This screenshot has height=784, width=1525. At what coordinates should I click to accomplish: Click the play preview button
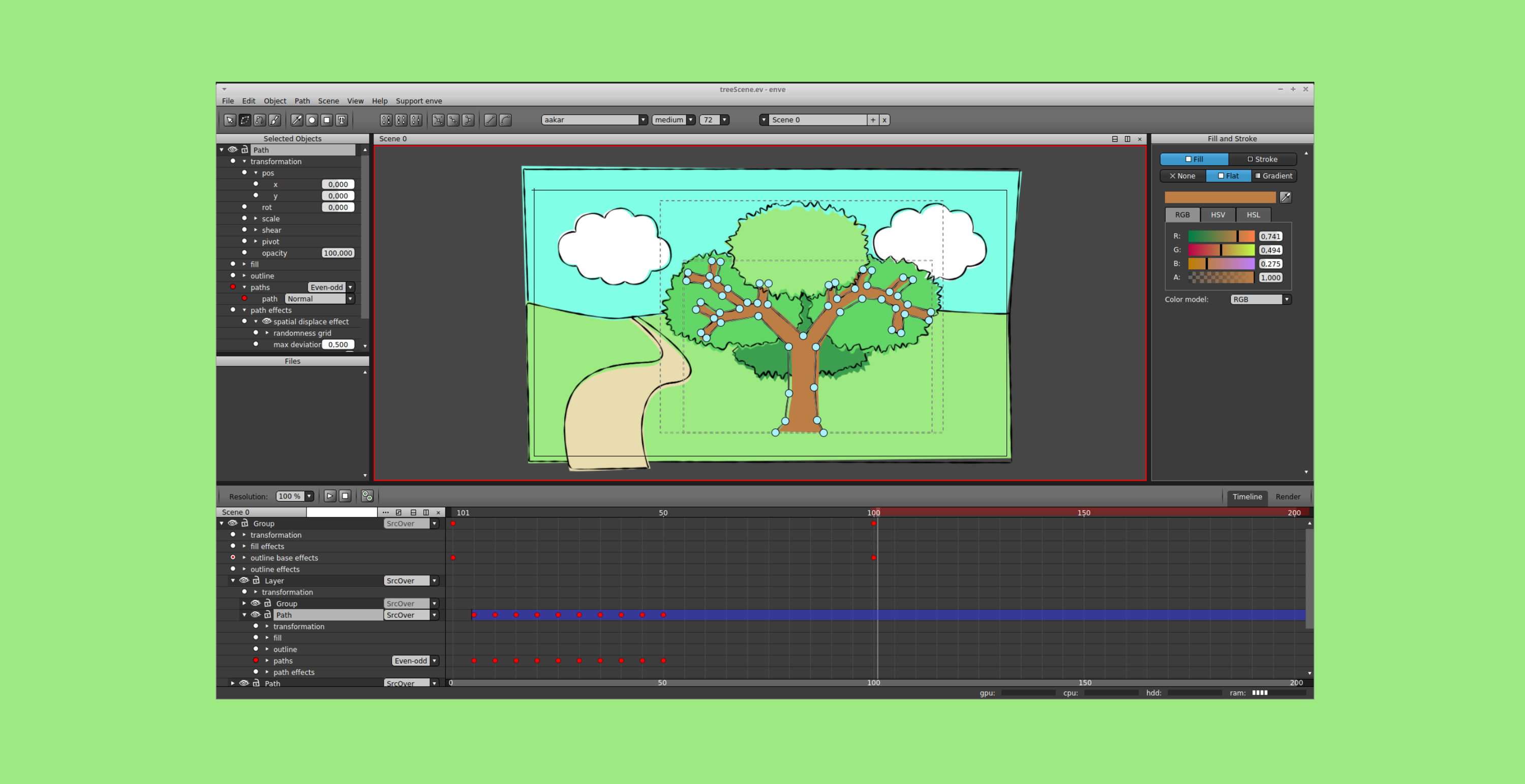pyautogui.click(x=330, y=496)
